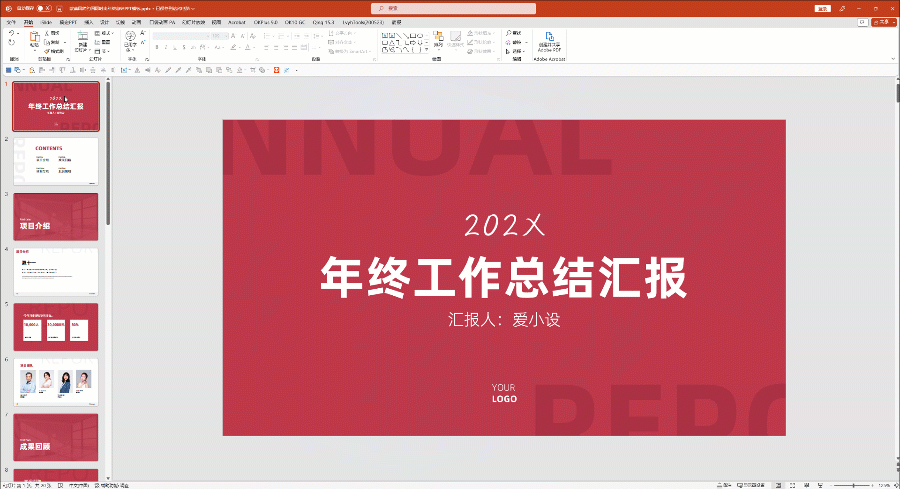Image resolution: width=900 pixels, height=489 pixels.
Task: Toggle Italic text formatting
Action: 166,47
